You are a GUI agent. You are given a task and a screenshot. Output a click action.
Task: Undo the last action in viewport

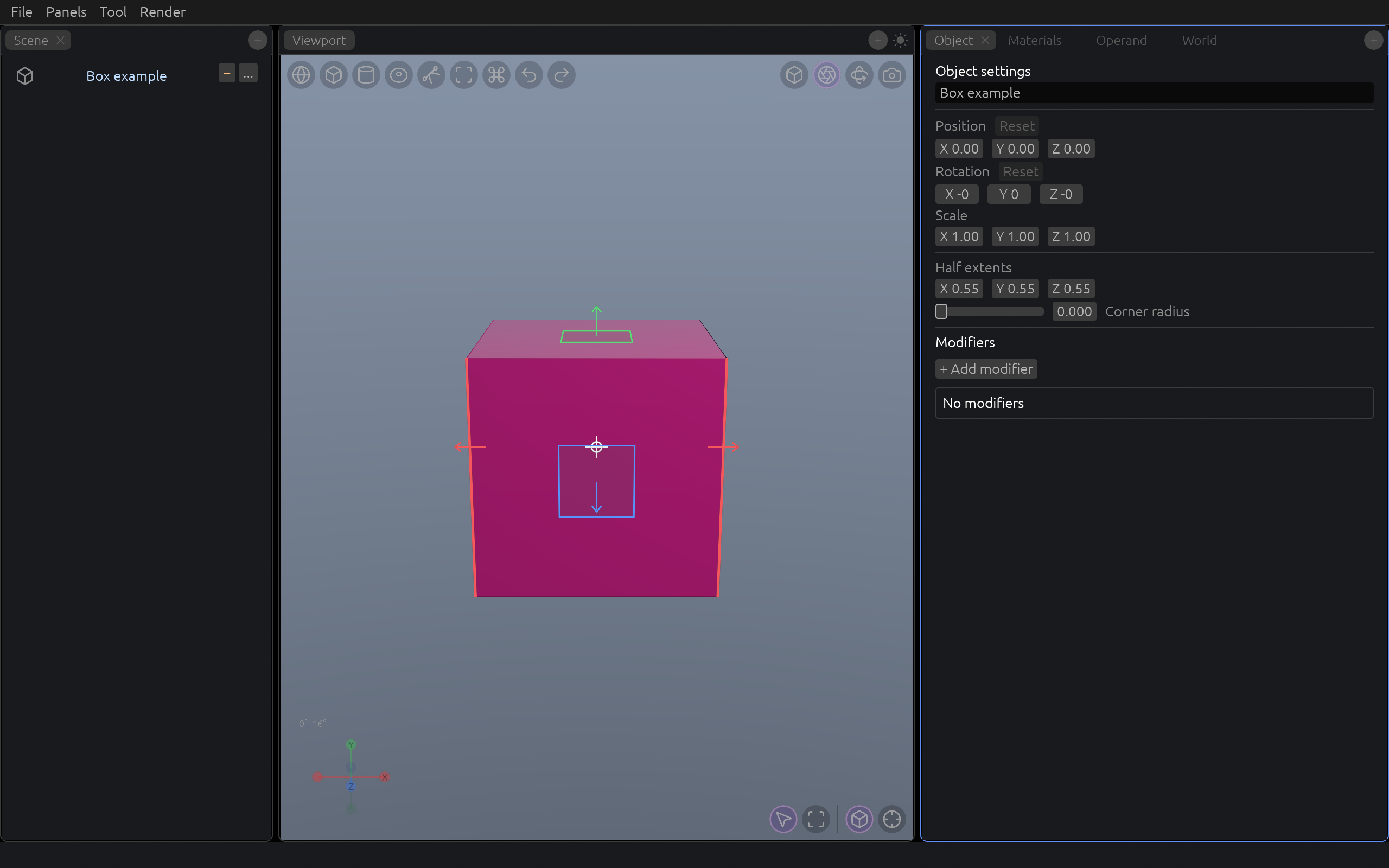(528, 75)
